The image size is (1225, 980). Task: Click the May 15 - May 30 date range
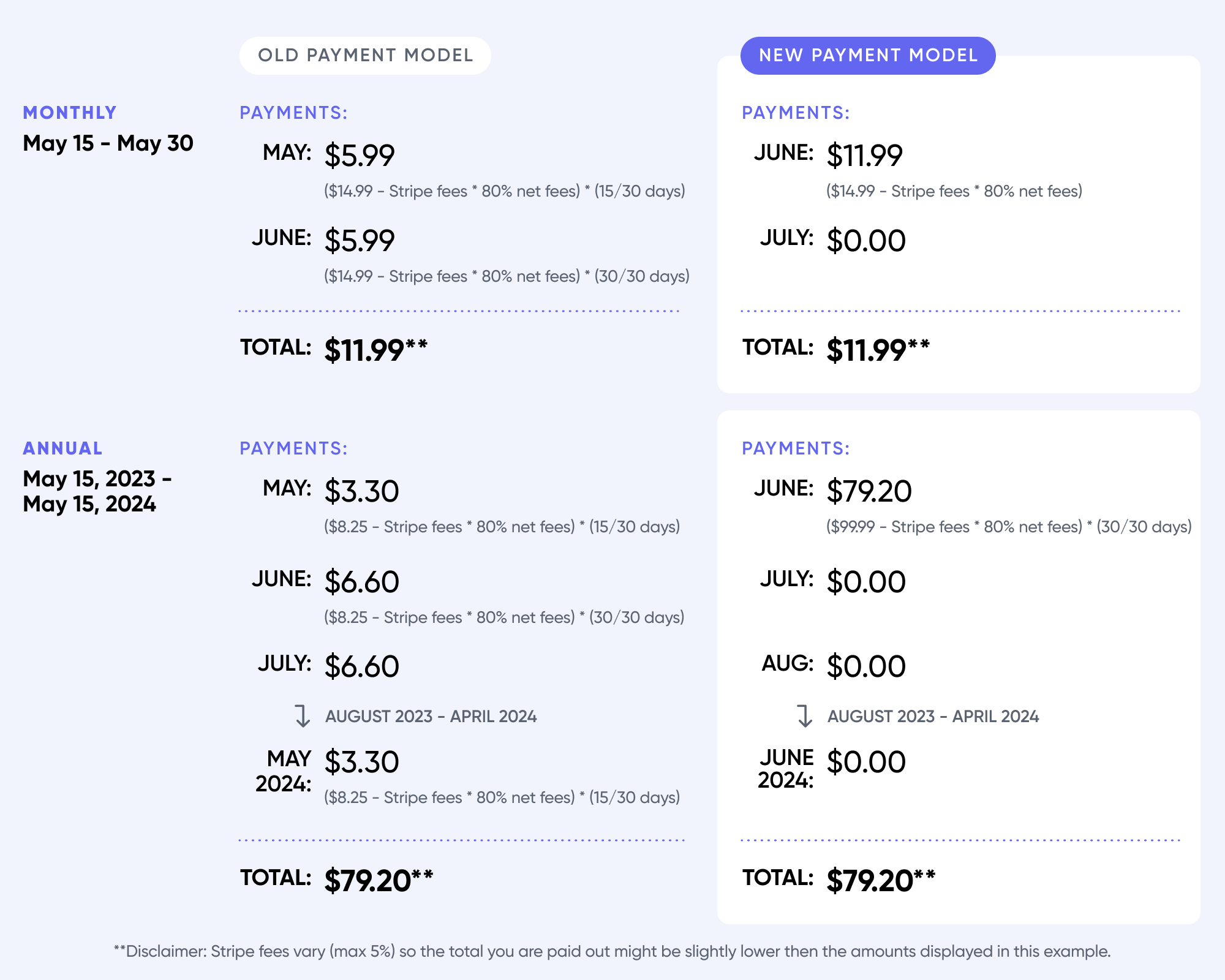108,143
